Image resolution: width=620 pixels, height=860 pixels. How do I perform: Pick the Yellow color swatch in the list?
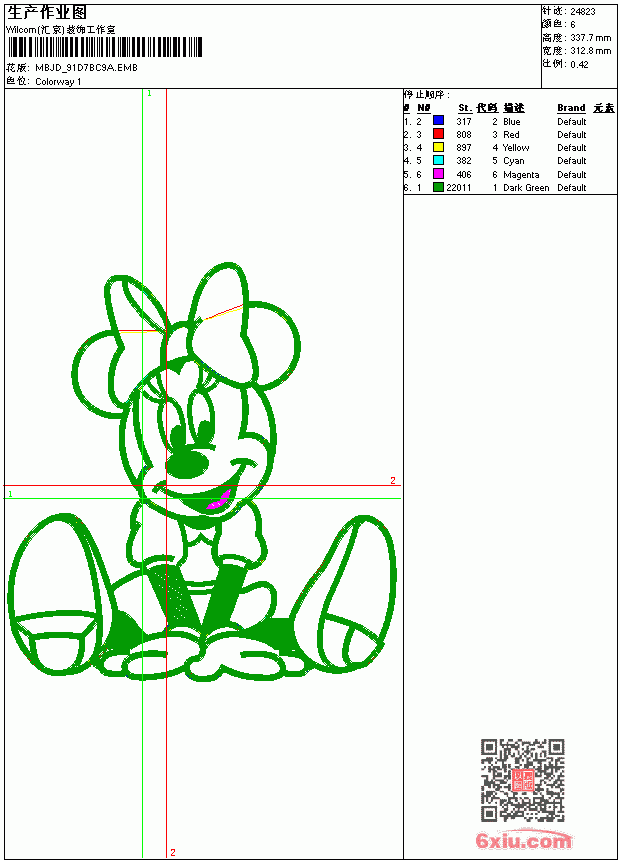(x=438, y=147)
